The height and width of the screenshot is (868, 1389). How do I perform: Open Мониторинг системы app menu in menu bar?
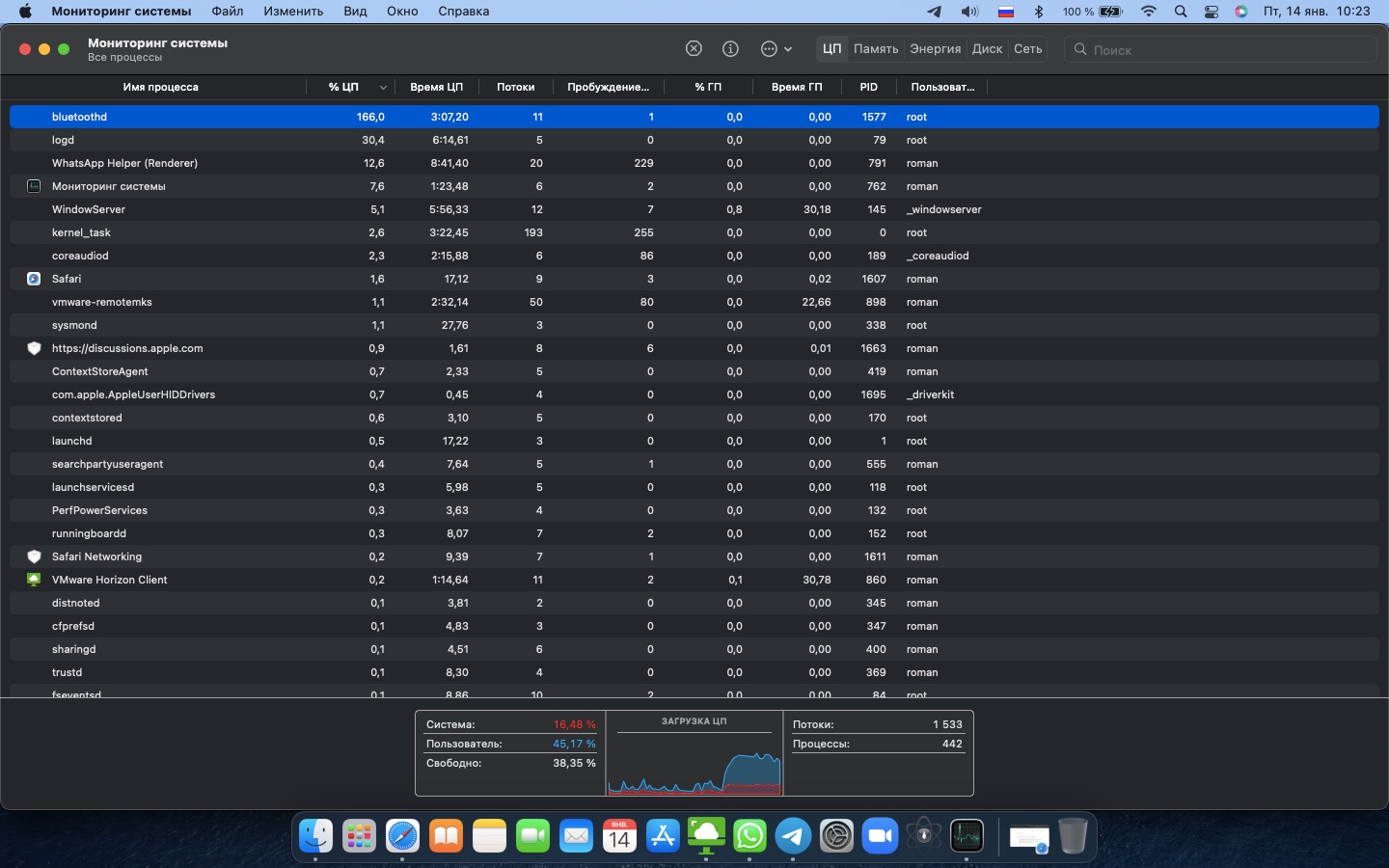(122, 12)
